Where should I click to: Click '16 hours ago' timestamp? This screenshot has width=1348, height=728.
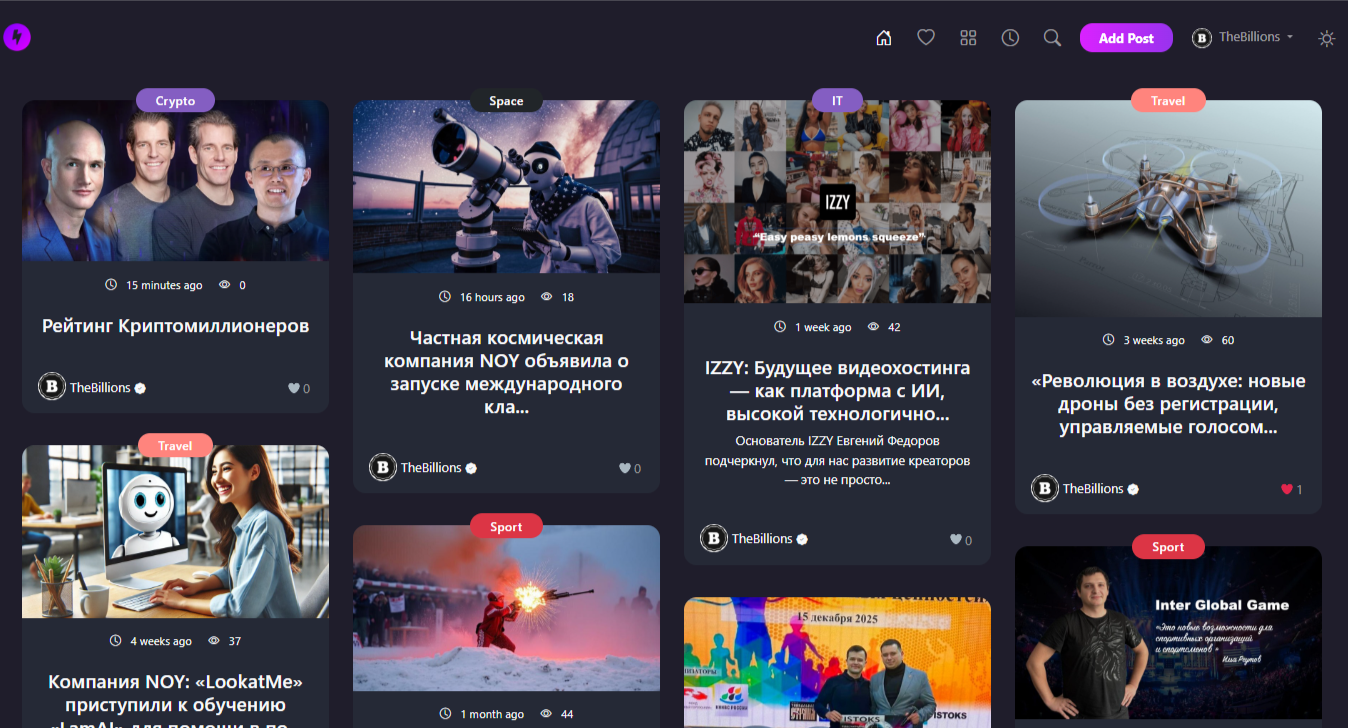pyautogui.click(x=492, y=297)
